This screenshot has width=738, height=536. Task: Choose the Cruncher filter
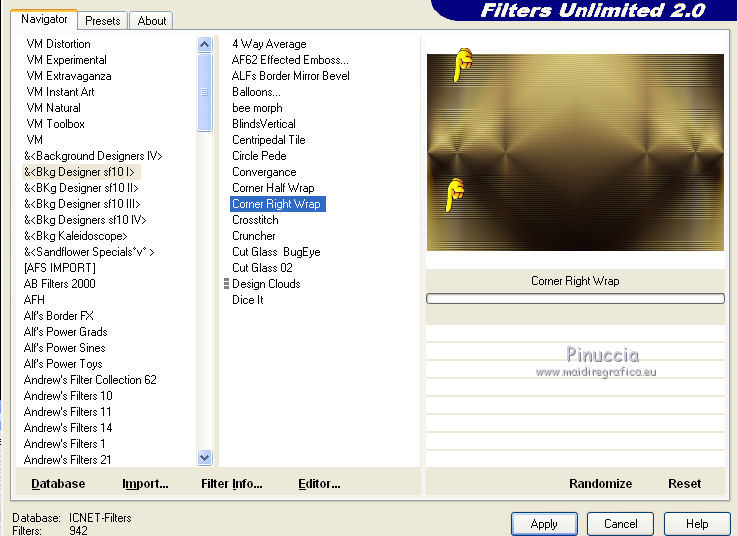(254, 236)
